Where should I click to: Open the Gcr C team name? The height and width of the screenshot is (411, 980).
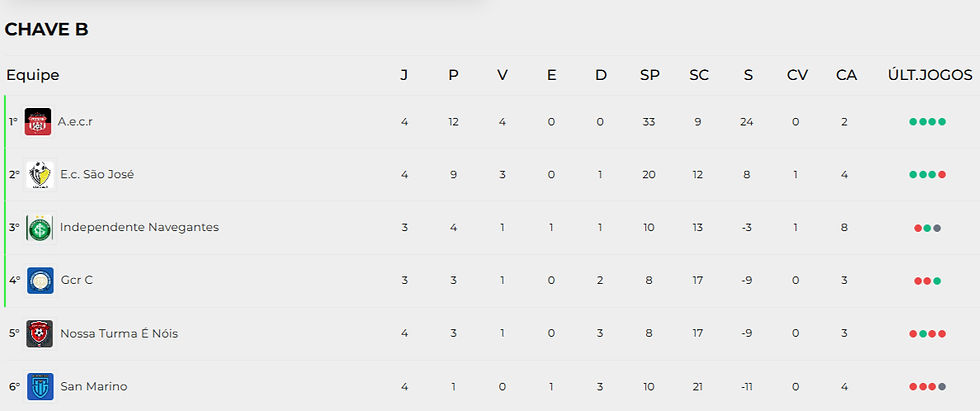click(x=76, y=281)
